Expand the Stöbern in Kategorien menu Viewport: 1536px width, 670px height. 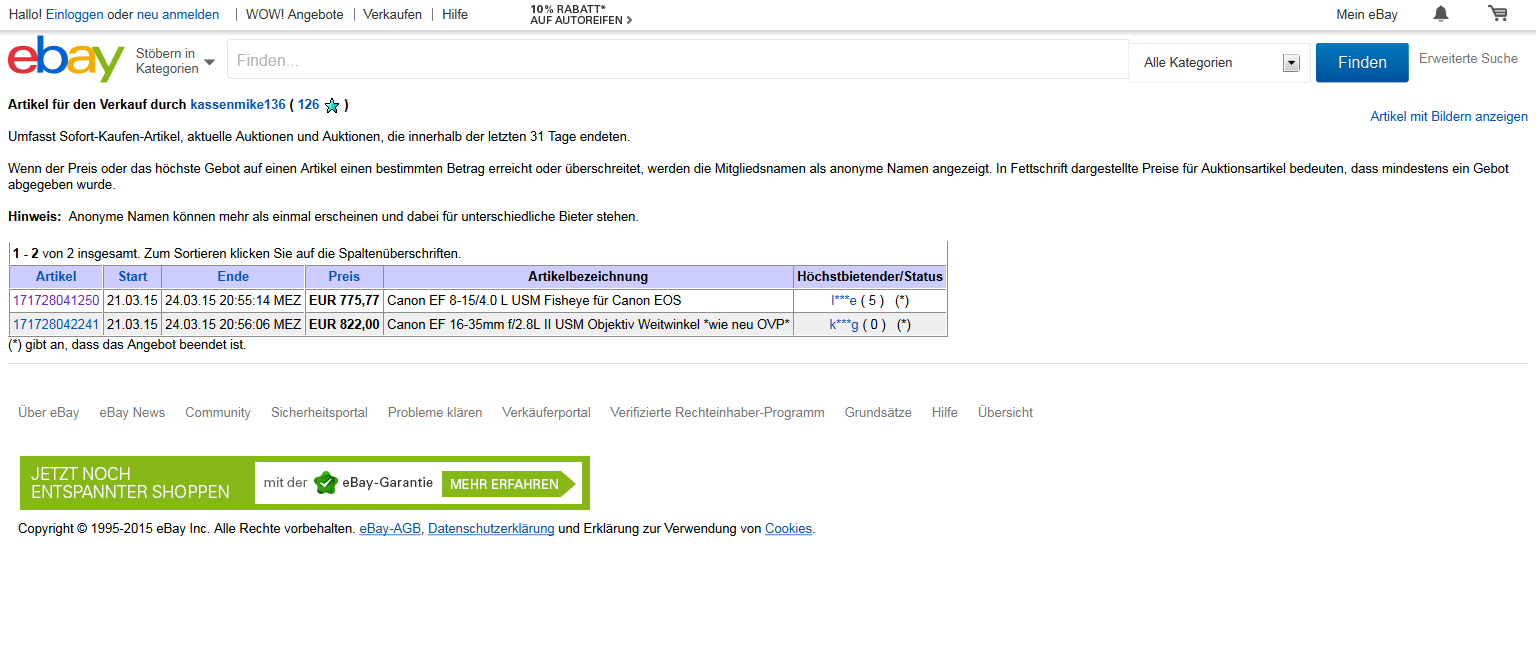tap(175, 61)
